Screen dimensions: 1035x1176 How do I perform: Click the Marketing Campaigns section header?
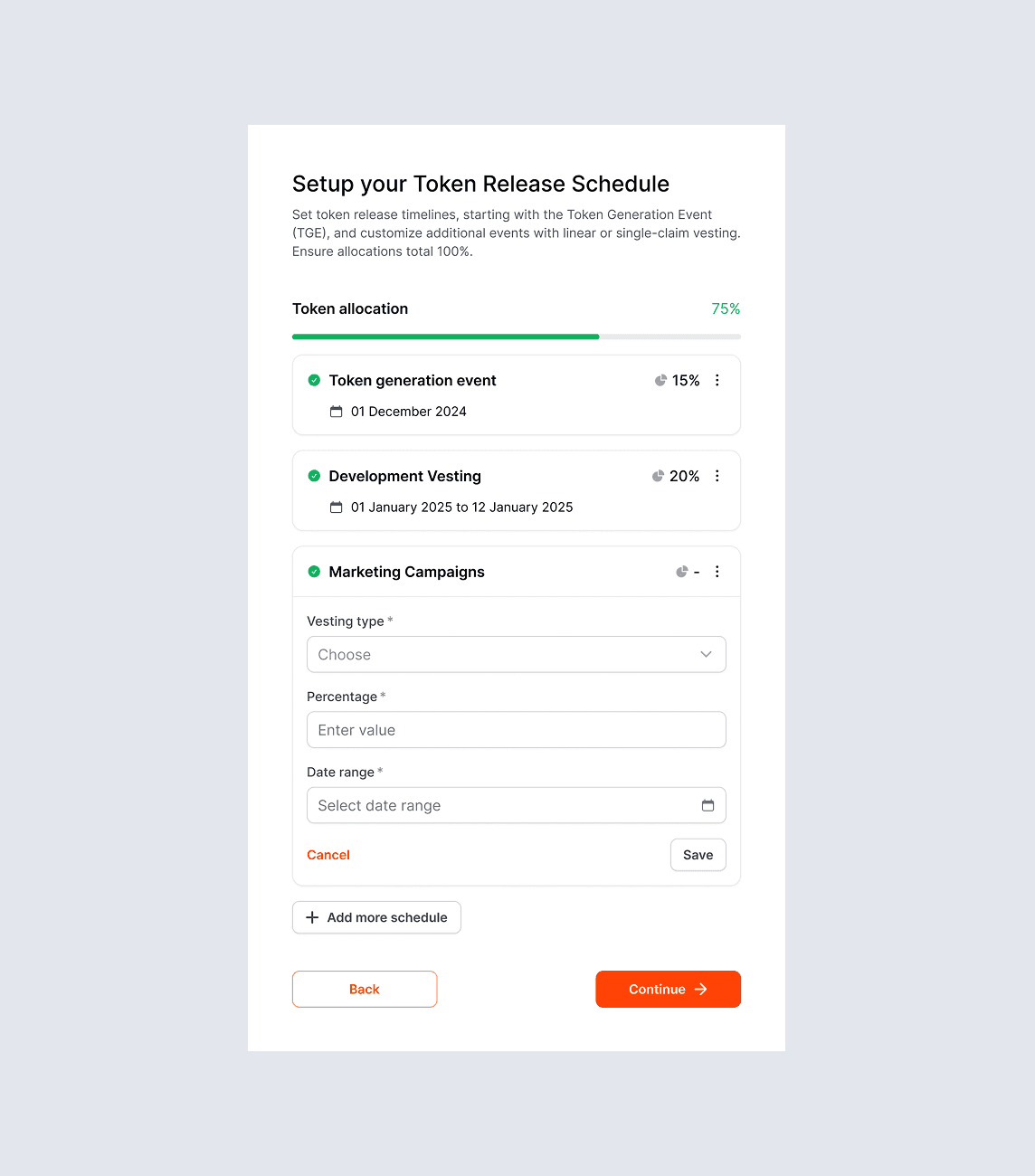tap(407, 572)
